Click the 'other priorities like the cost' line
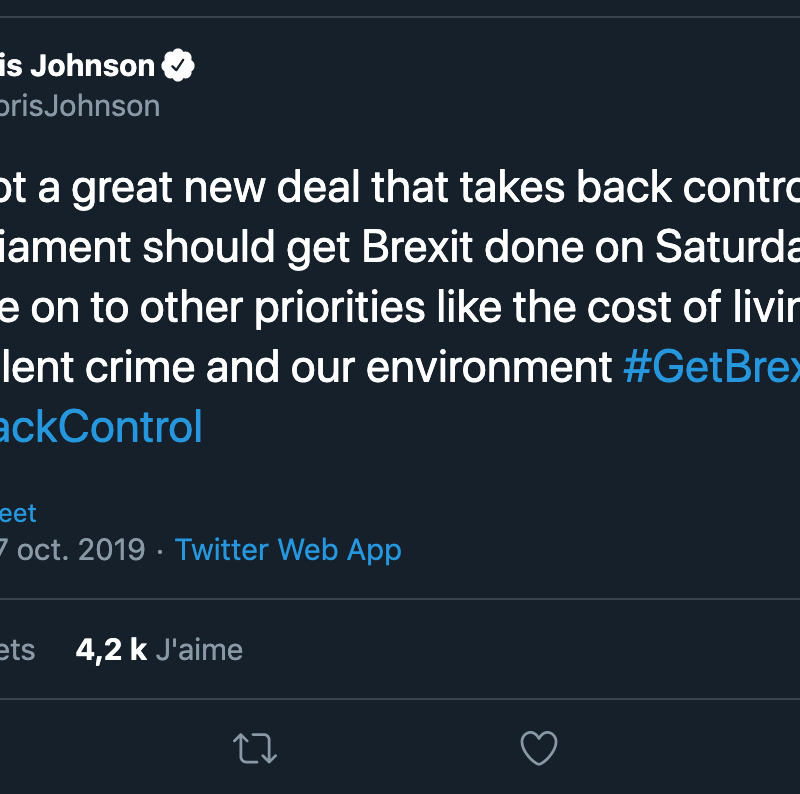Screen dimensions: 800x794 pyautogui.click(x=400, y=309)
